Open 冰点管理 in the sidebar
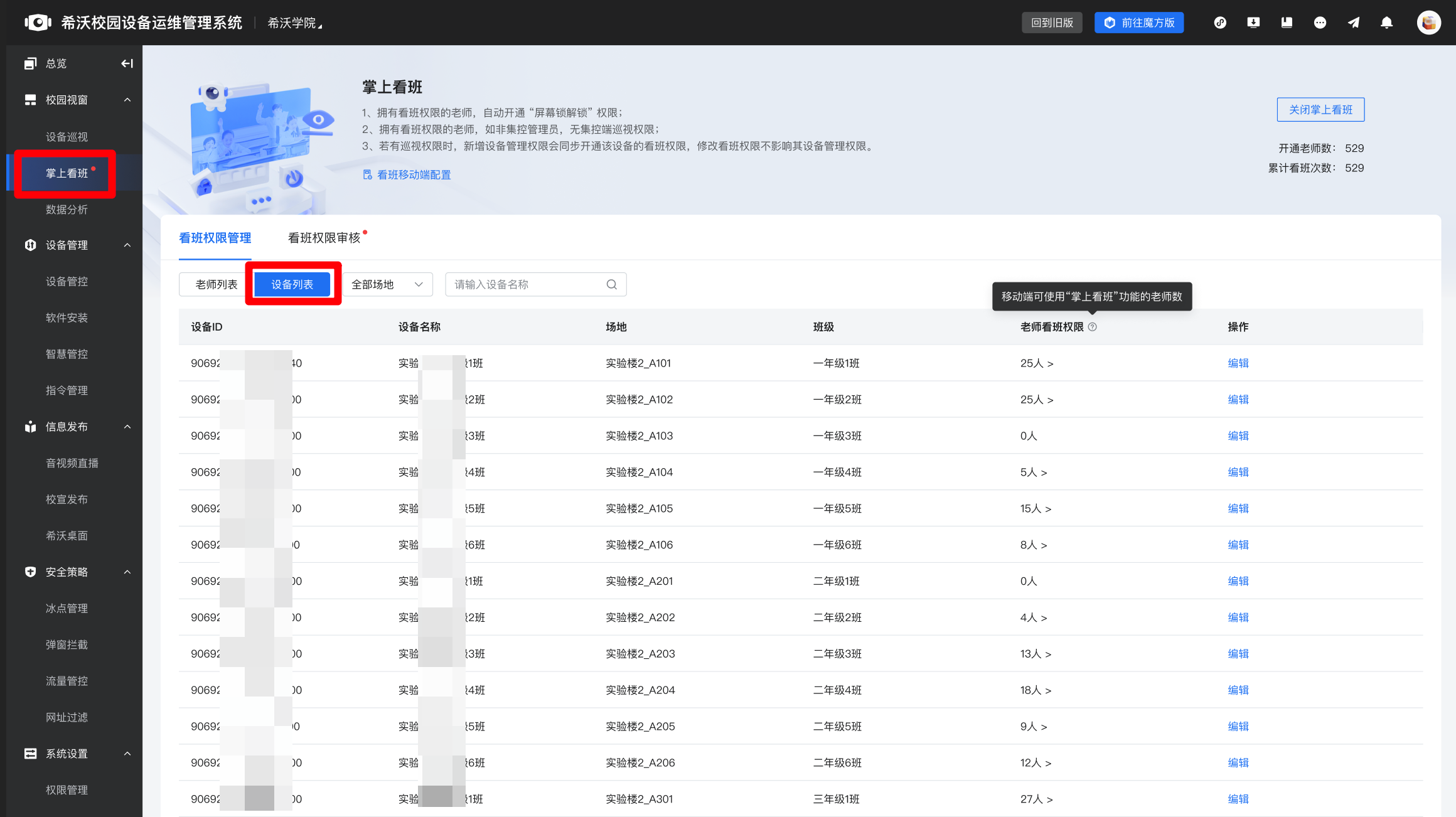The image size is (1456, 817). [x=67, y=608]
